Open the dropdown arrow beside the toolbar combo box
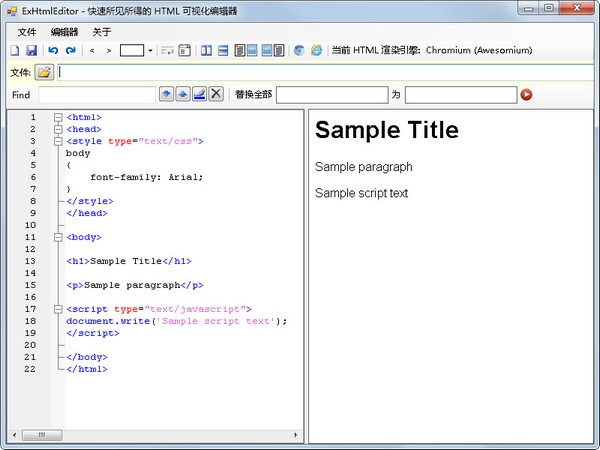The height and width of the screenshot is (450, 600). point(150,51)
